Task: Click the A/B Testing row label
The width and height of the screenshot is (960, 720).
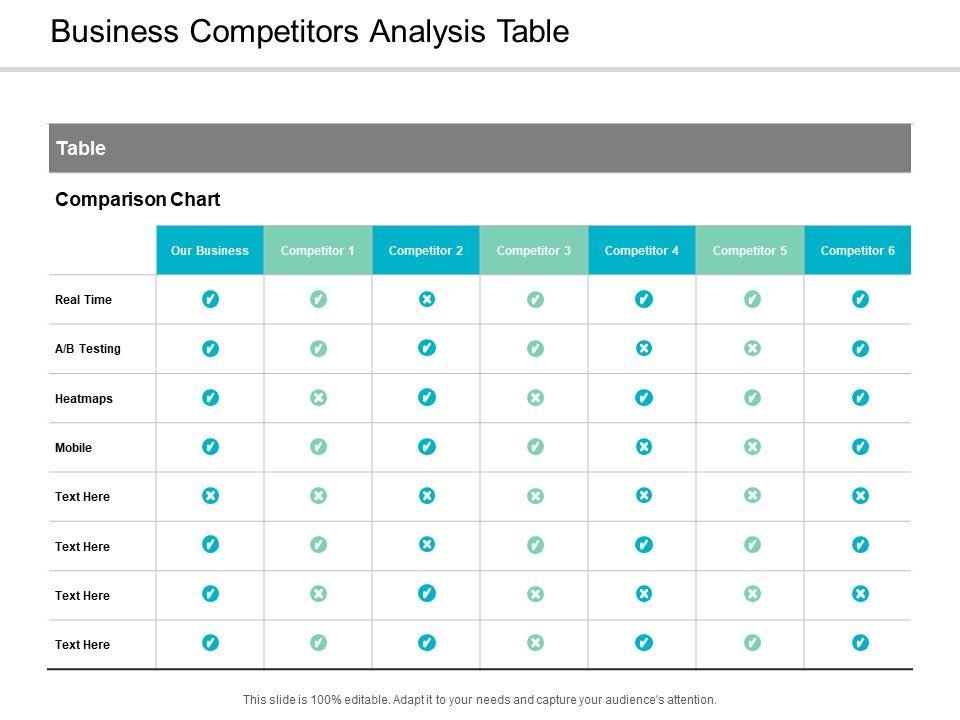Action: pos(88,349)
